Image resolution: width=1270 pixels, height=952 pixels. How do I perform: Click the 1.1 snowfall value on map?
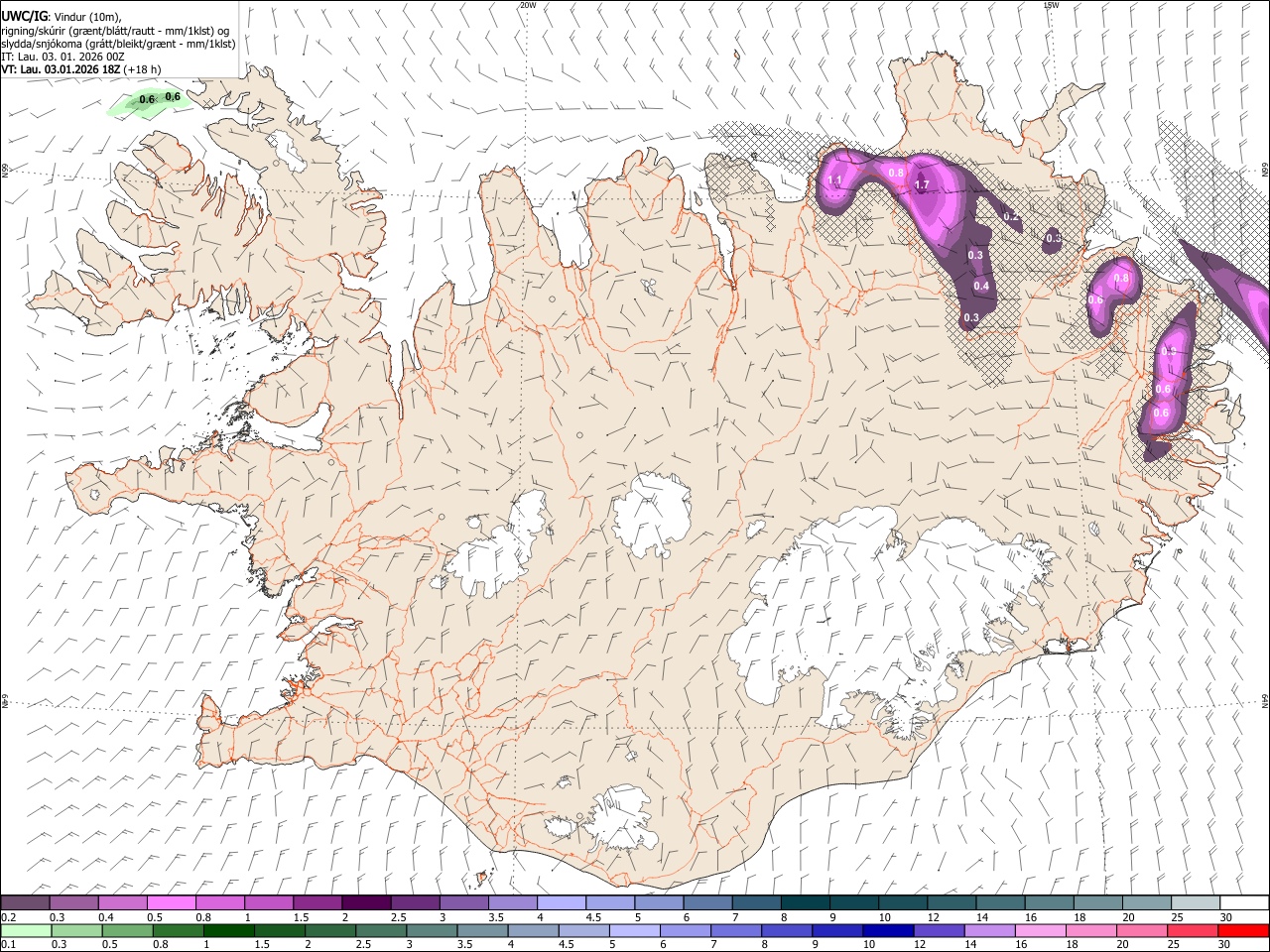point(834,180)
